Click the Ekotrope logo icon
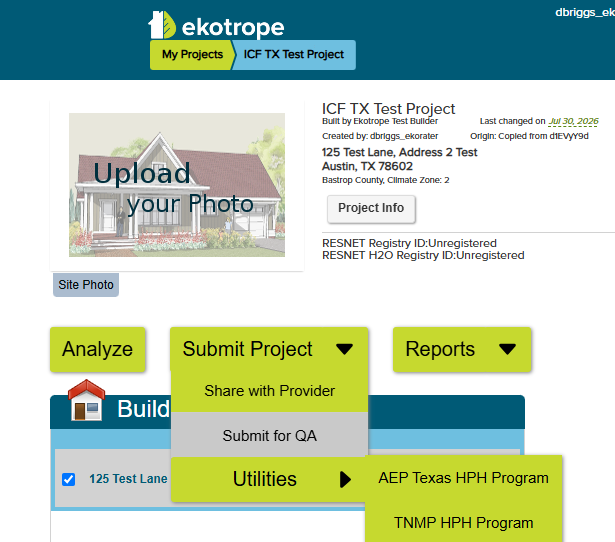The image size is (615, 542). point(162,25)
